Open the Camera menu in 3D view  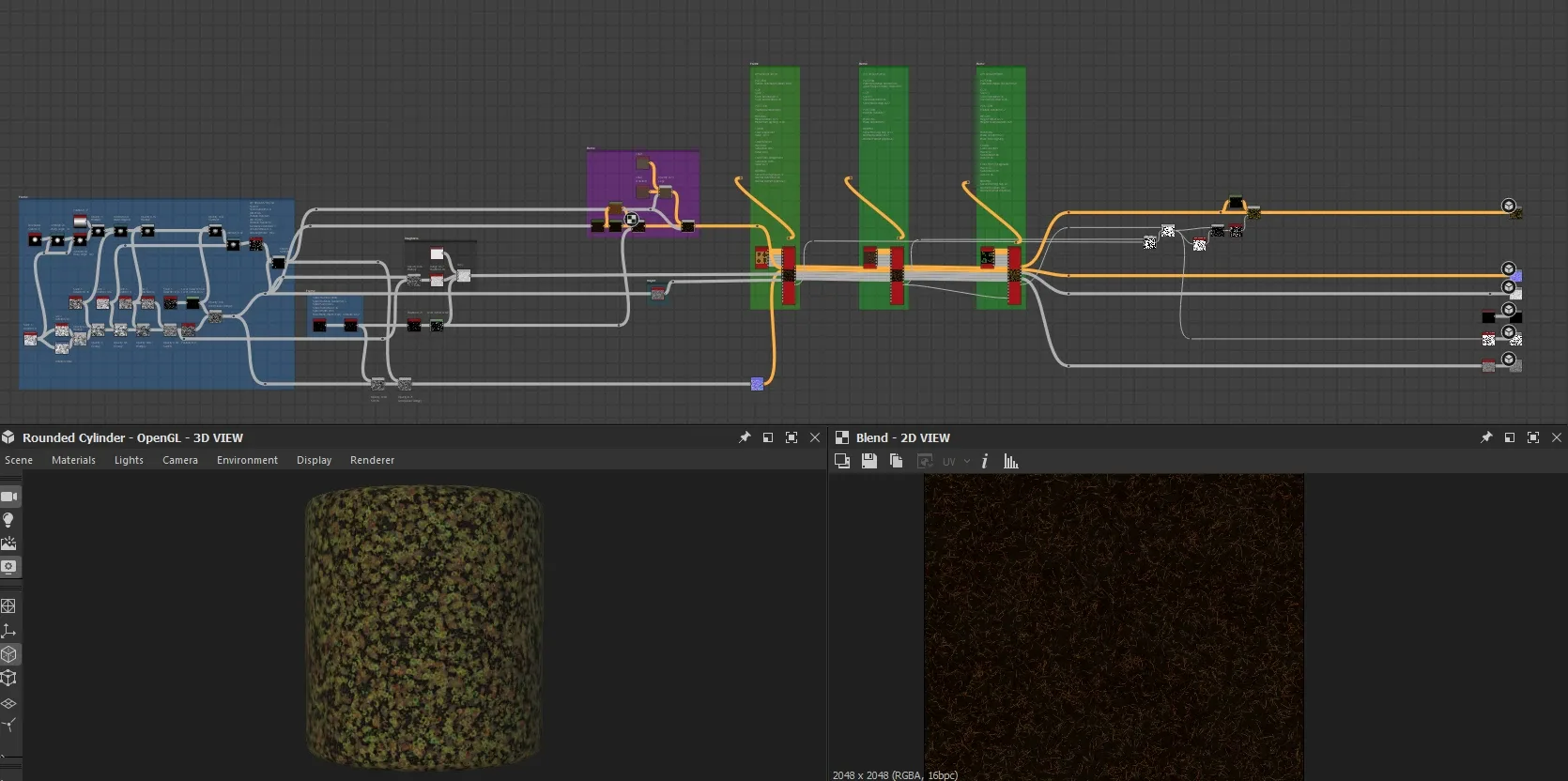(x=180, y=460)
